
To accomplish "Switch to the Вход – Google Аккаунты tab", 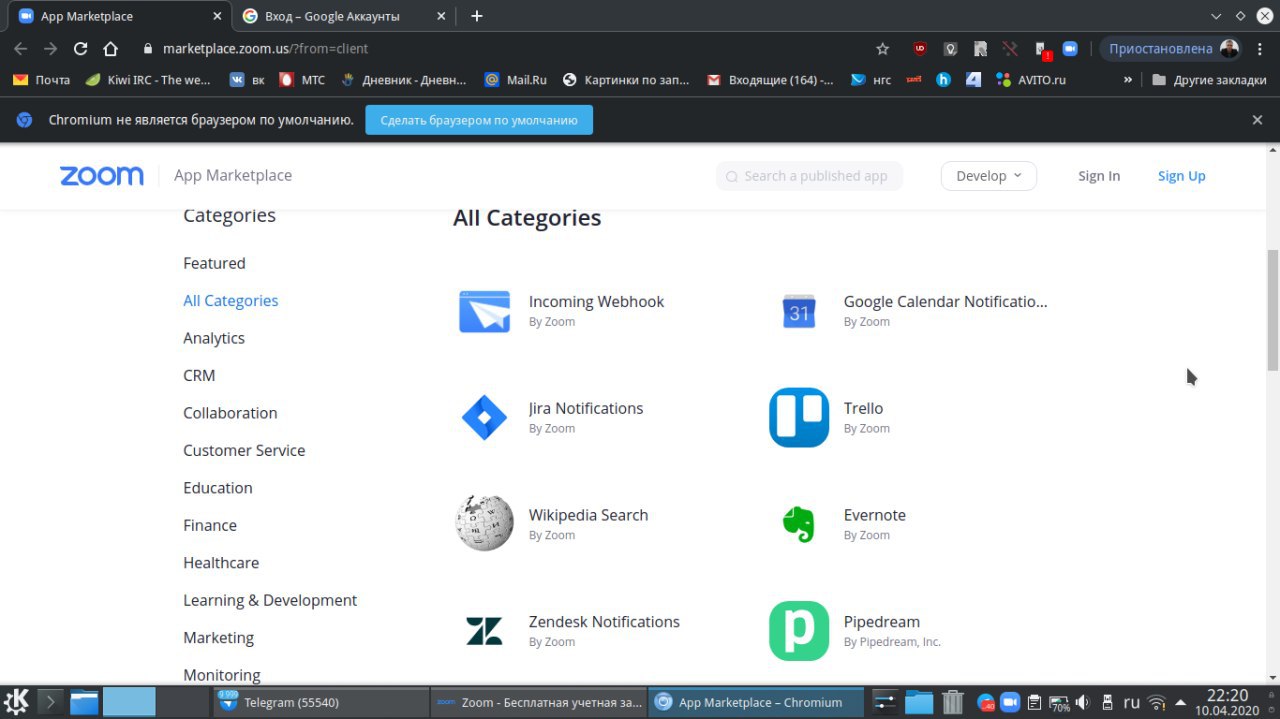I will click(x=341, y=16).
